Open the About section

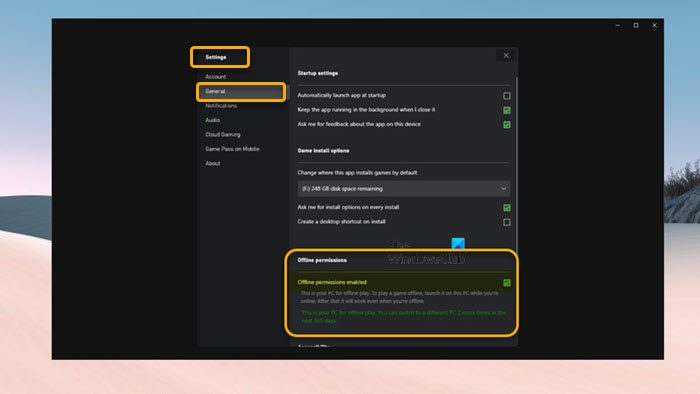pyautogui.click(x=212, y=163)
